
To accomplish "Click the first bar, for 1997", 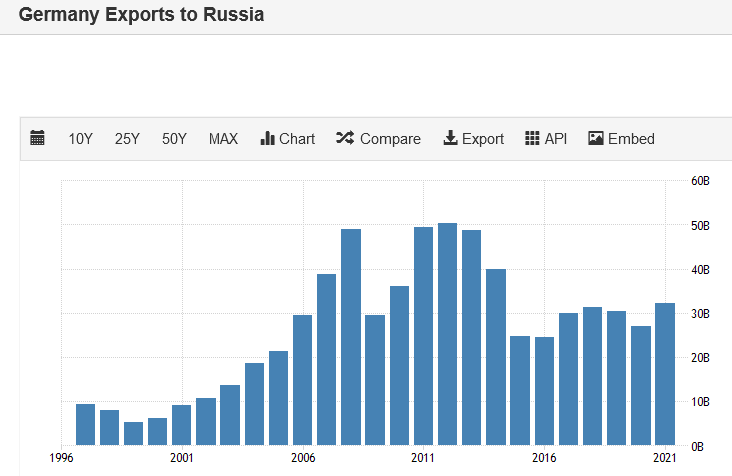I will coord(85,424).
